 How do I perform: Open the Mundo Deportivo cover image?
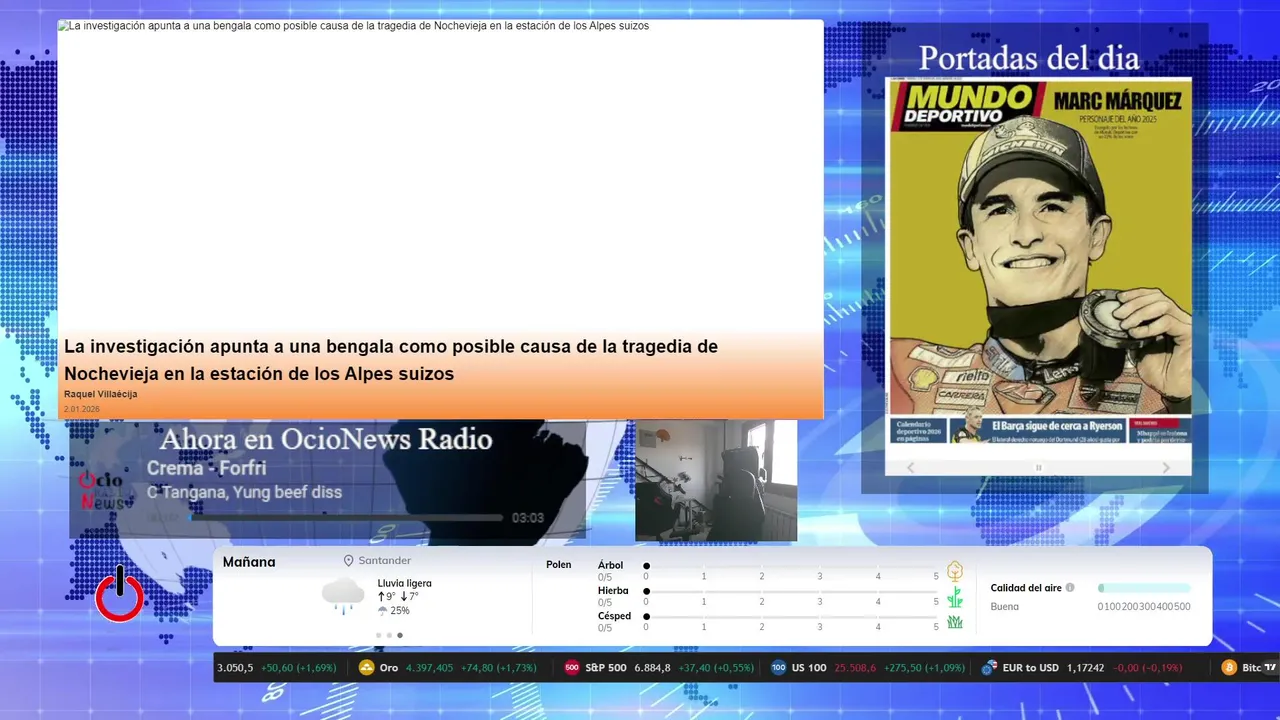pos(1038,262)
